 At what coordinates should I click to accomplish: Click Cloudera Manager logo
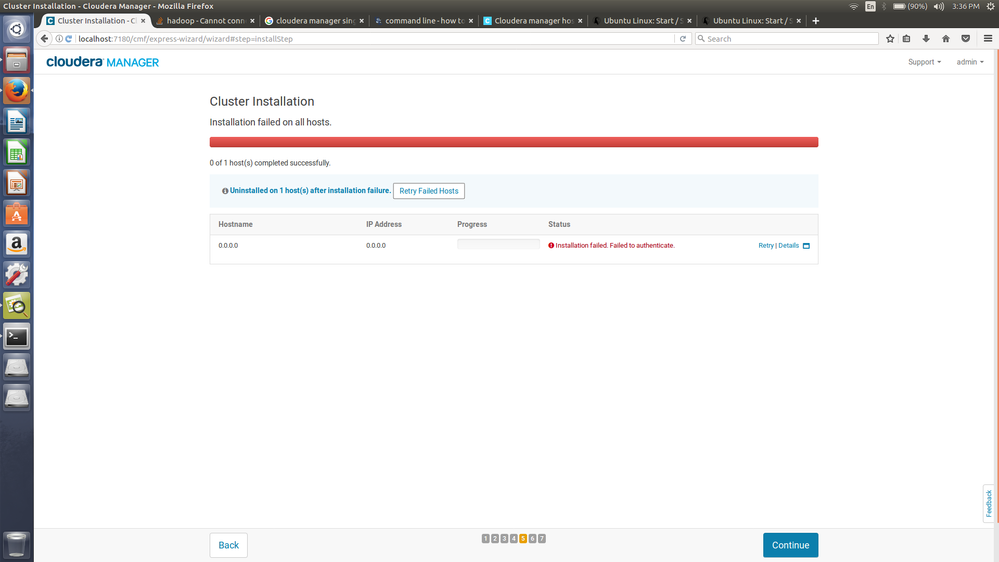tap(103, 62)
